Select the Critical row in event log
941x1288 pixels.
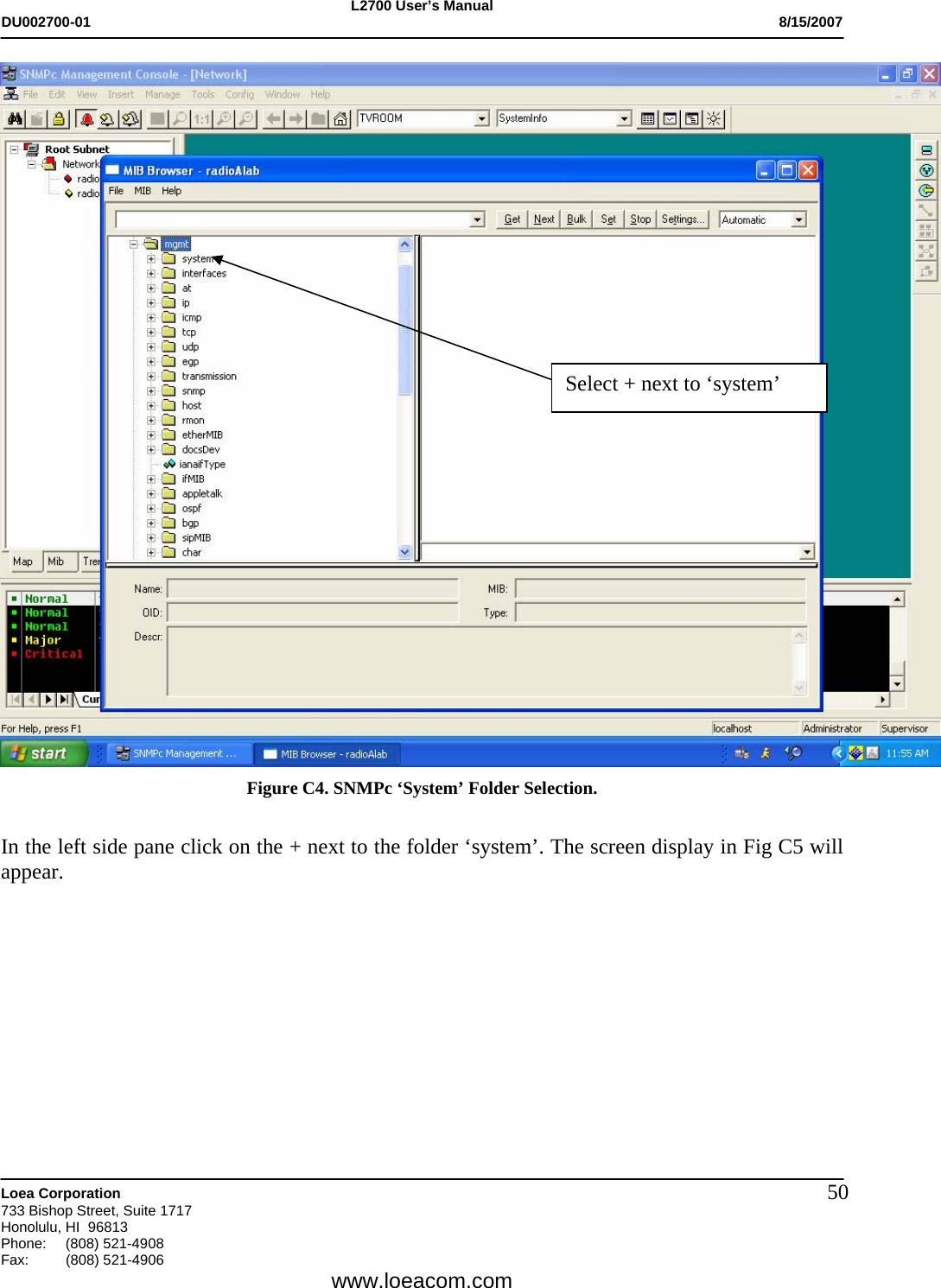pos(54,655)
